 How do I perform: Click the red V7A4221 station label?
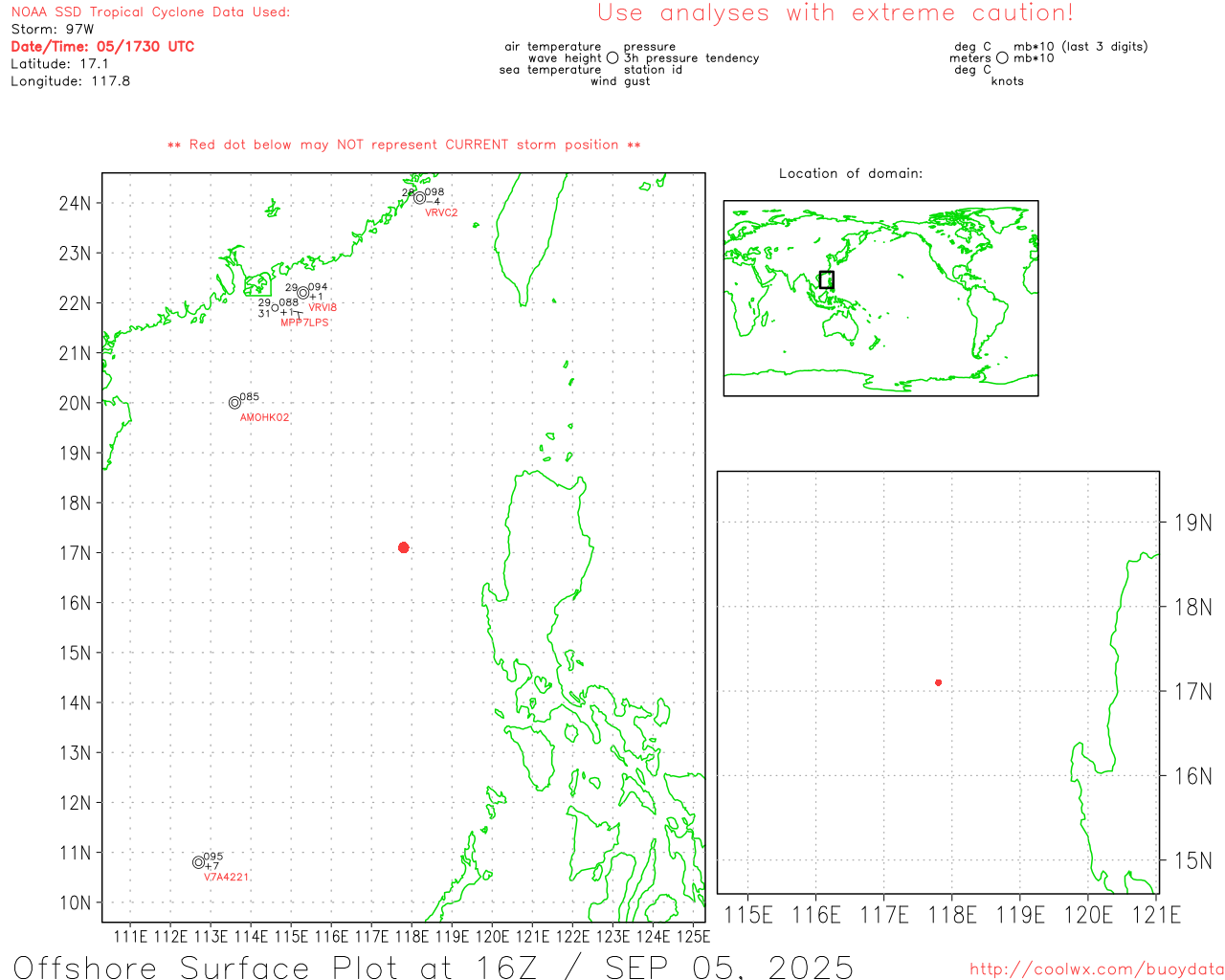tap(226, 877)
